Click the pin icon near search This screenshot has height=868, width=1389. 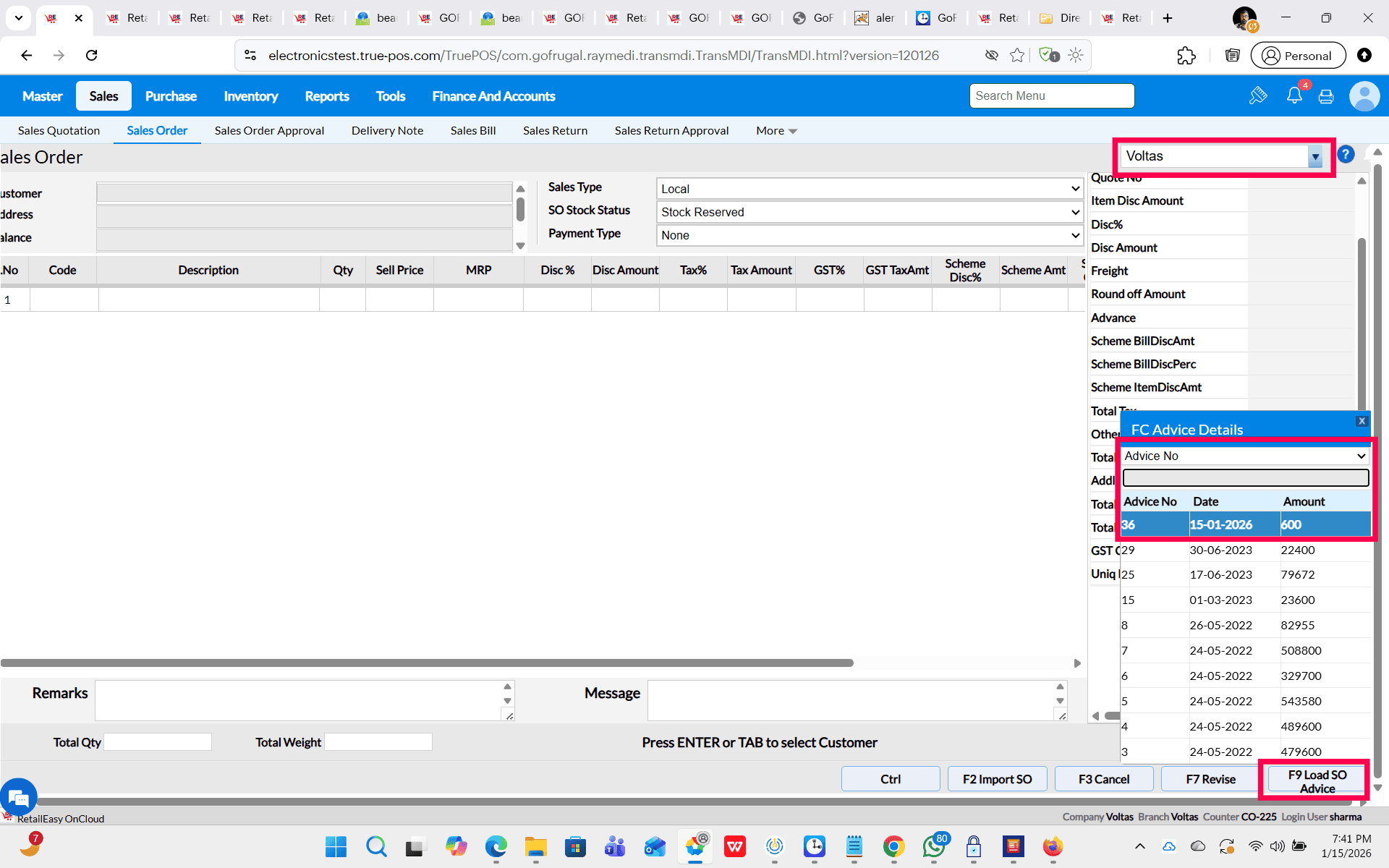pyautogui.click(x=1258, y=96)
